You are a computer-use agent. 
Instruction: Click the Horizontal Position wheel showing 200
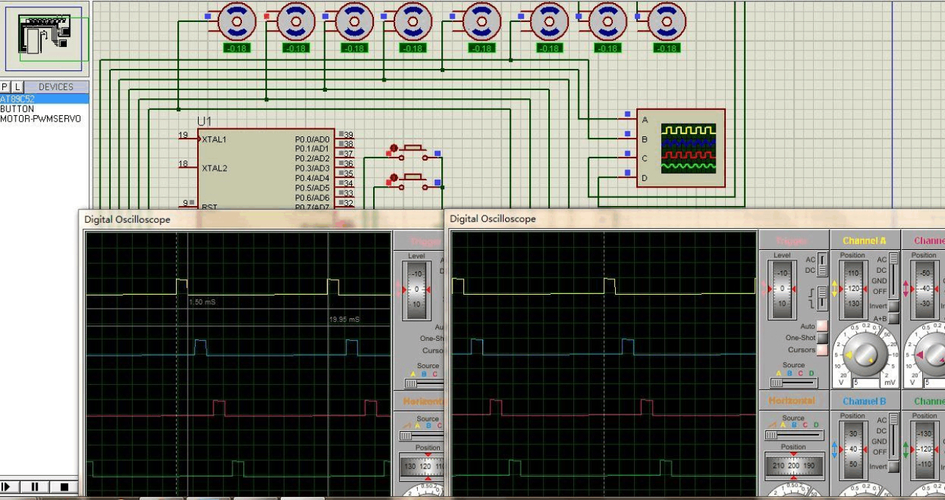click(793, 466)
